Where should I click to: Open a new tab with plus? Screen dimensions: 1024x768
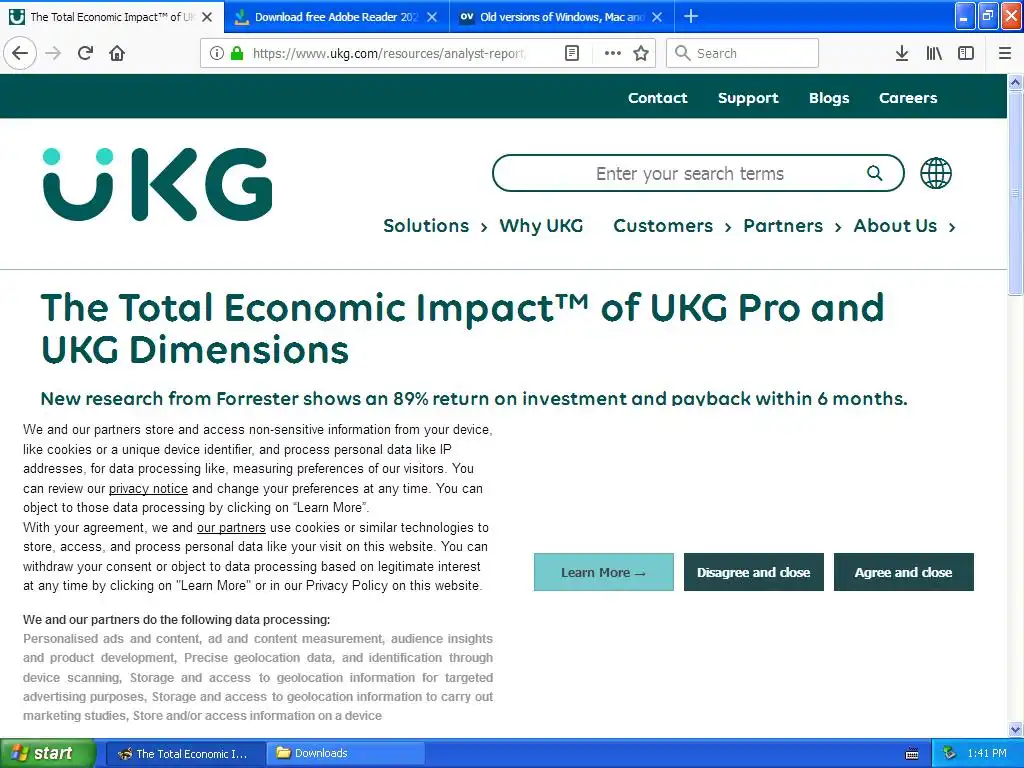691,16
